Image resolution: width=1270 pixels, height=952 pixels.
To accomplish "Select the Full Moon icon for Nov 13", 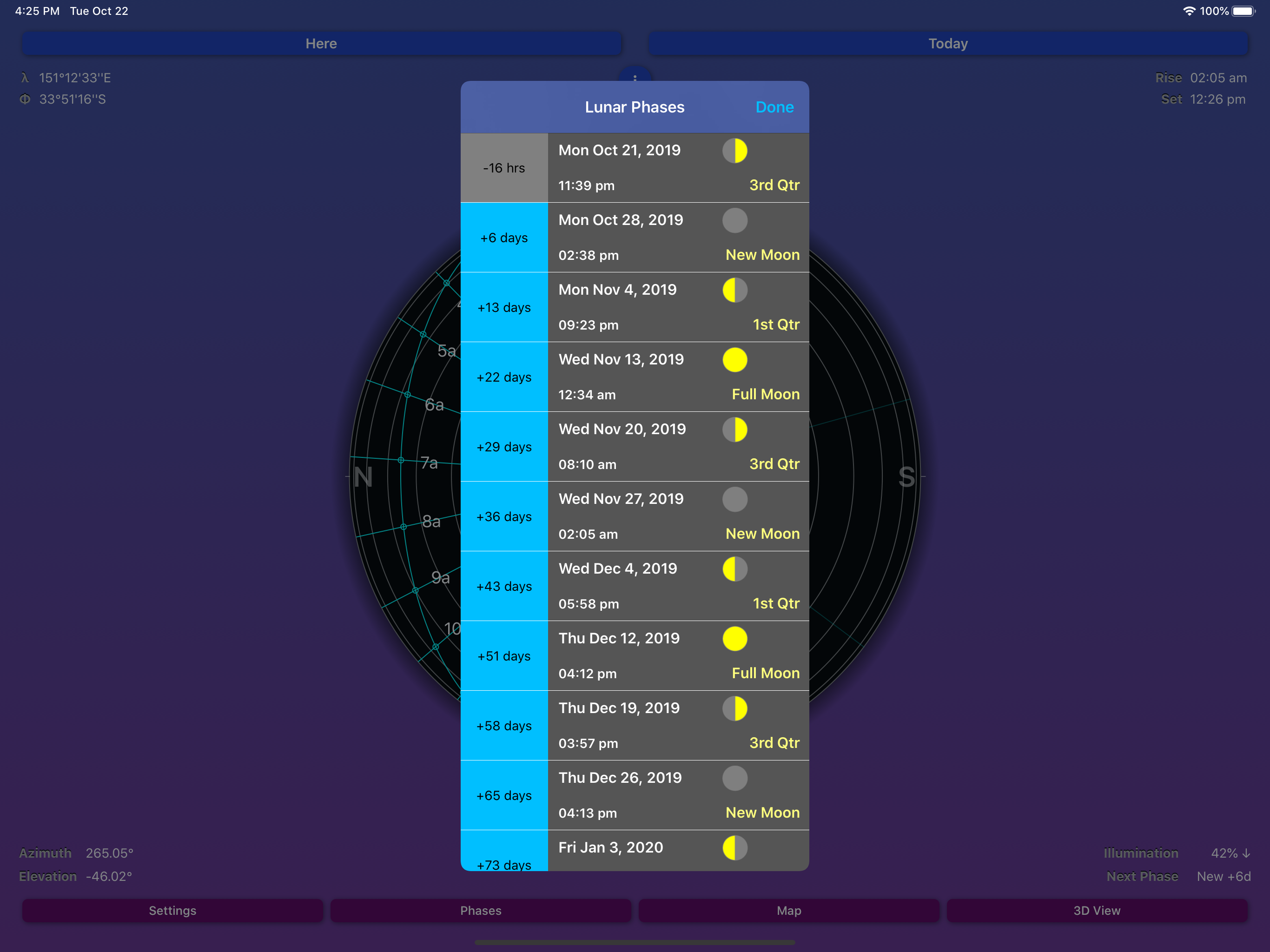I will 735,360.
